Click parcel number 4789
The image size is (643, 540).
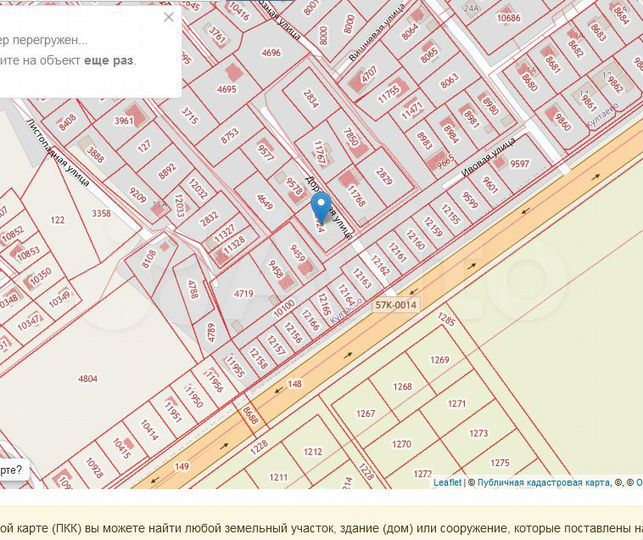[211, 333]
